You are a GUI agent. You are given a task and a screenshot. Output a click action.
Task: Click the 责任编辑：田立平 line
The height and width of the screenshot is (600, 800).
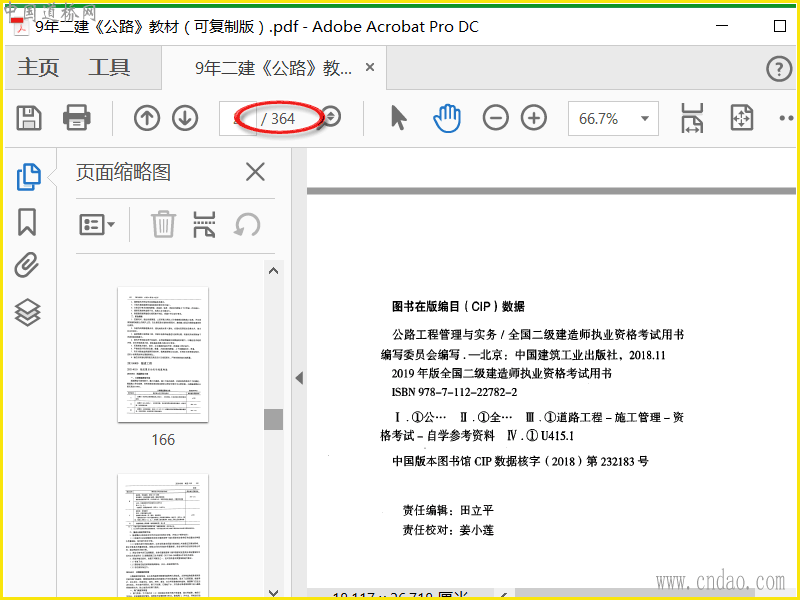[x=448, y=510]
